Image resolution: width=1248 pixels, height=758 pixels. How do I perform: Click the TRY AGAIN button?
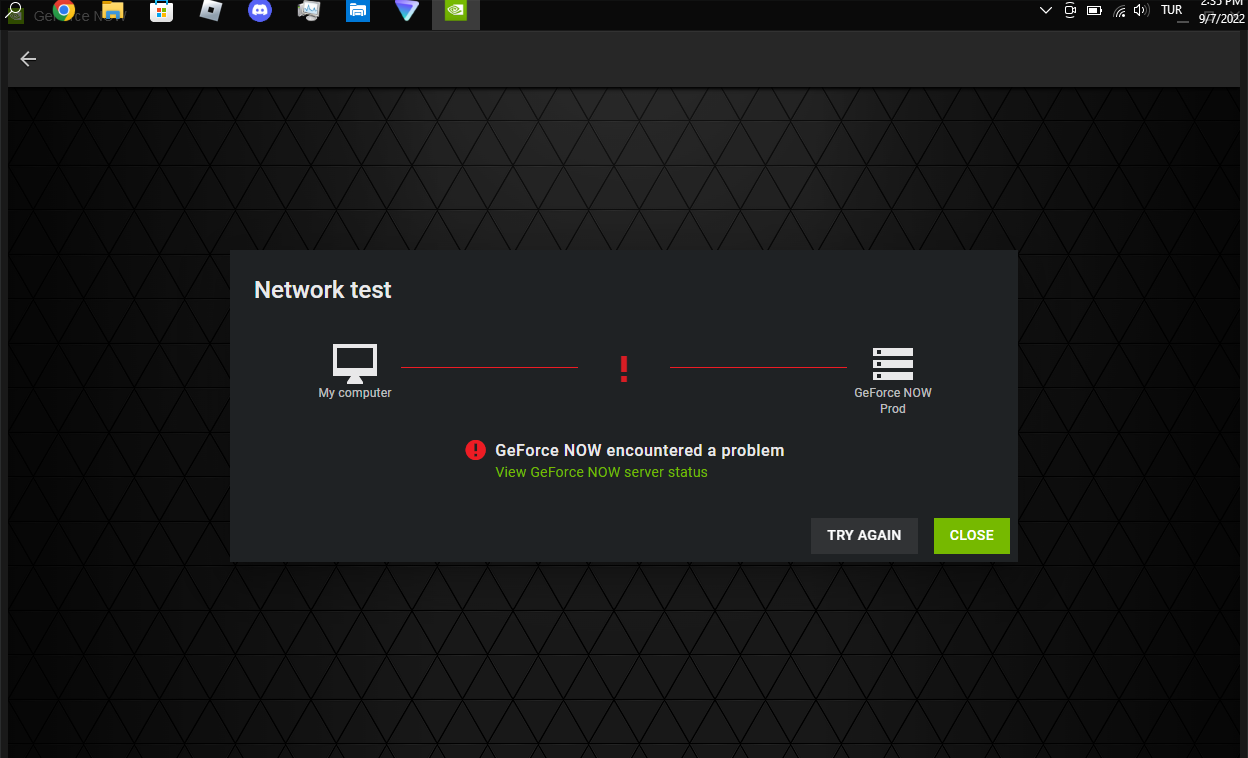click(864, 535)
